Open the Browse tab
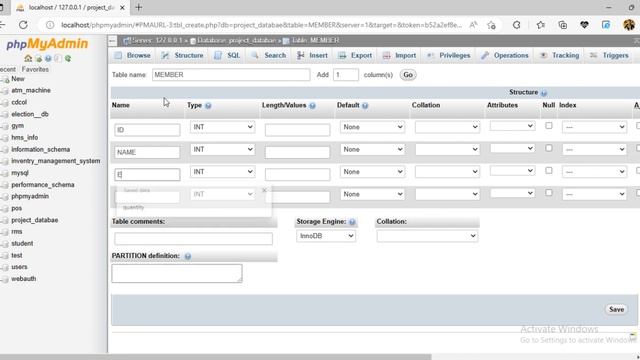The width and height of the screenshot is (640, 360). [133, 56]
